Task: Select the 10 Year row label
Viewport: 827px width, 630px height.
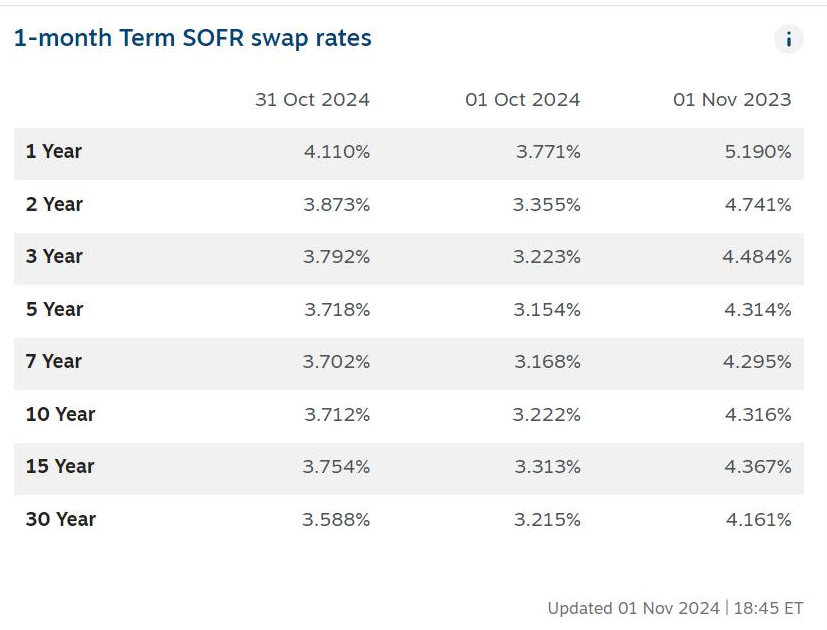Action: [x=60, y=415]
